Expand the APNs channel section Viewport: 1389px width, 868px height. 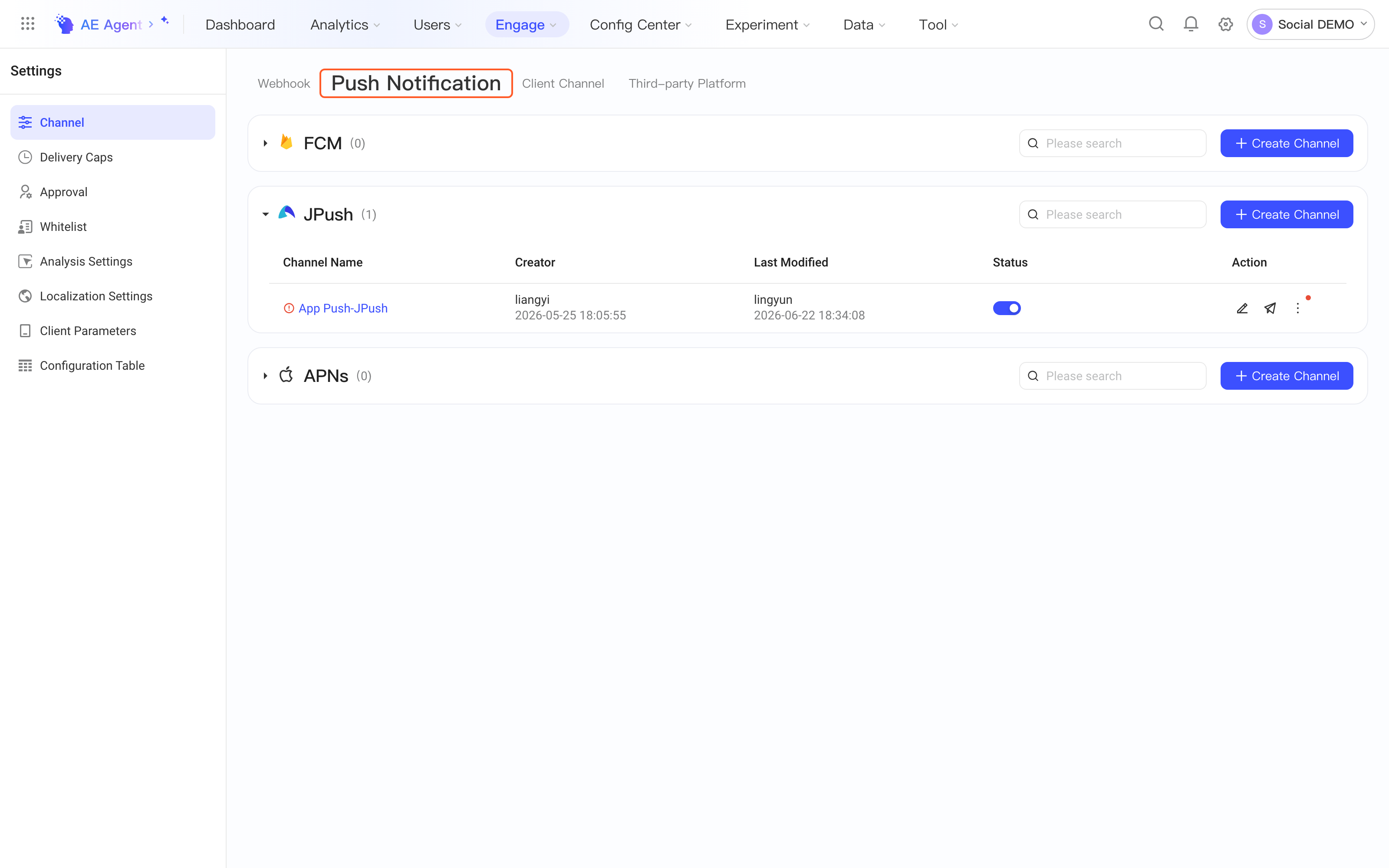coord(265,376)
